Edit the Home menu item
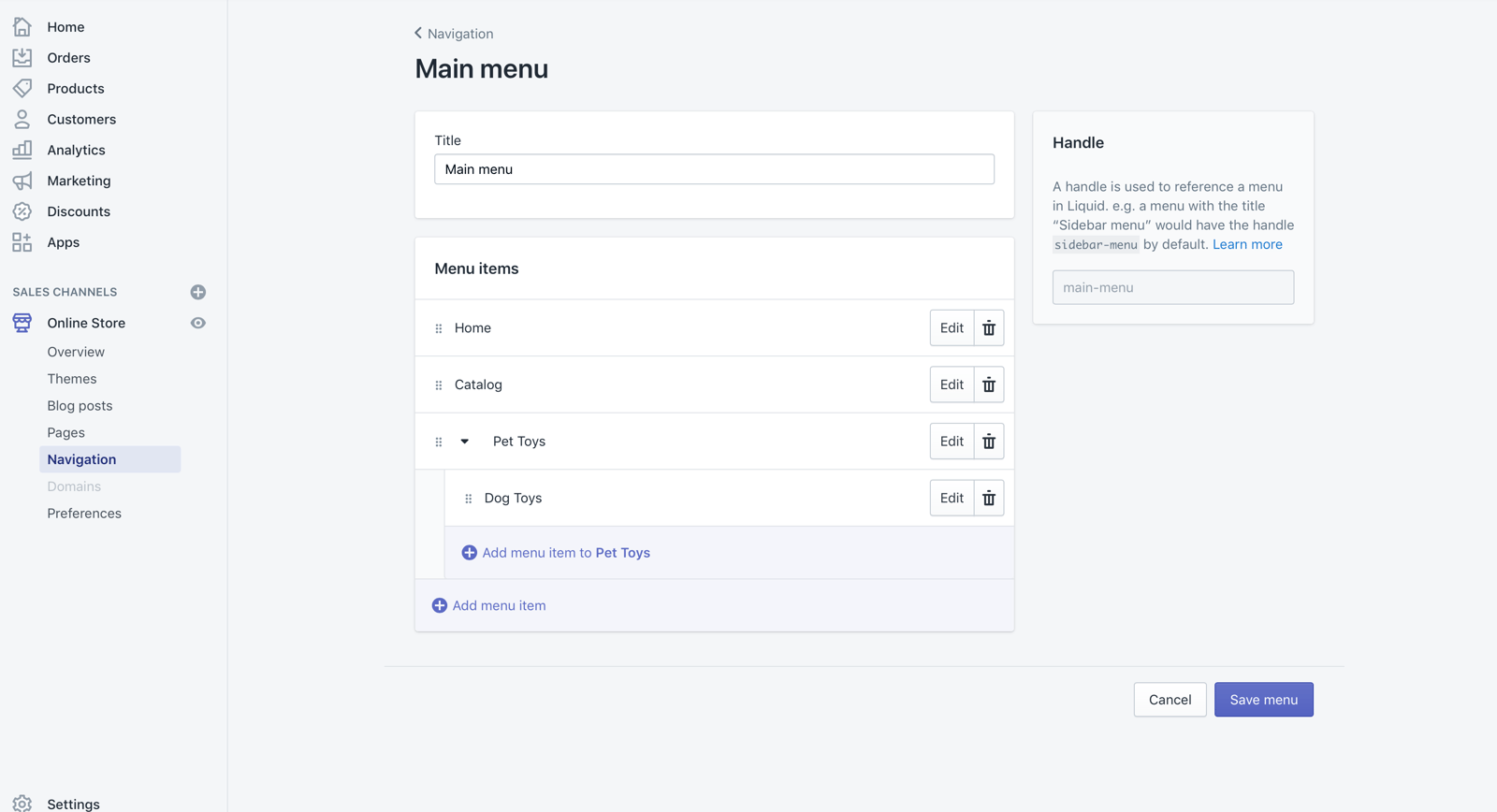The width and height of the screenshot is (1497, 812). click(952, 328)
